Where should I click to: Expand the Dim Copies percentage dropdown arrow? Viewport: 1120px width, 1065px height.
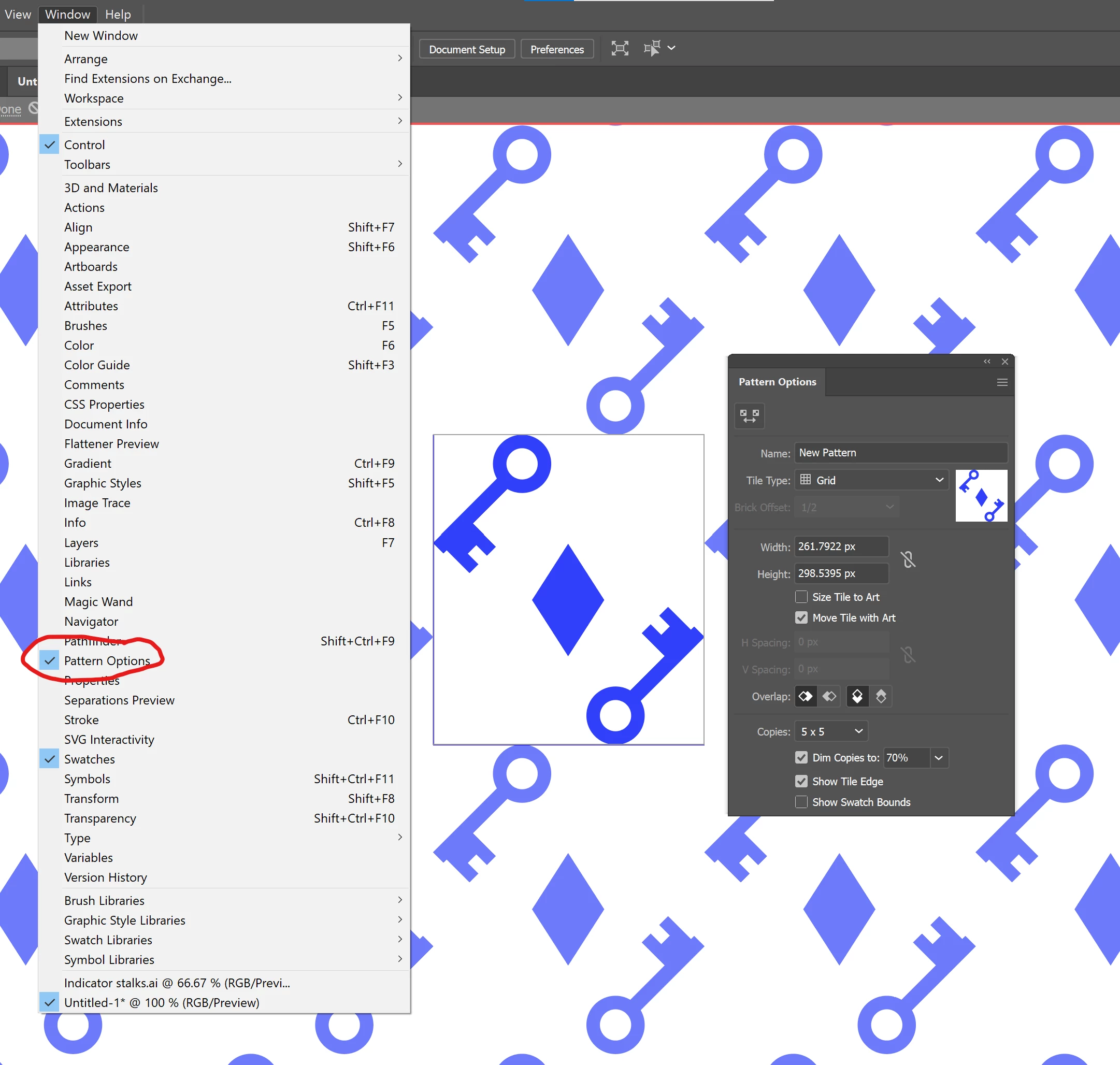point(938,758)
